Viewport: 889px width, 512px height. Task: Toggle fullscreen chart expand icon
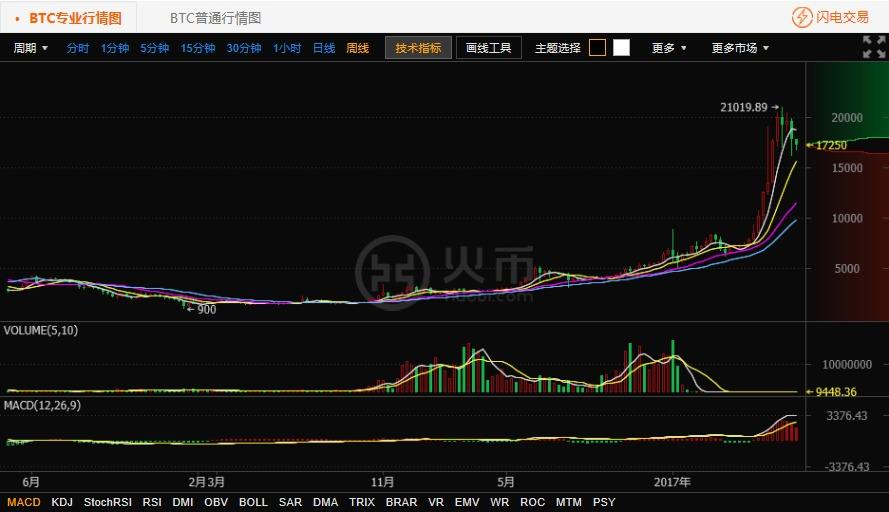[874, 47]
